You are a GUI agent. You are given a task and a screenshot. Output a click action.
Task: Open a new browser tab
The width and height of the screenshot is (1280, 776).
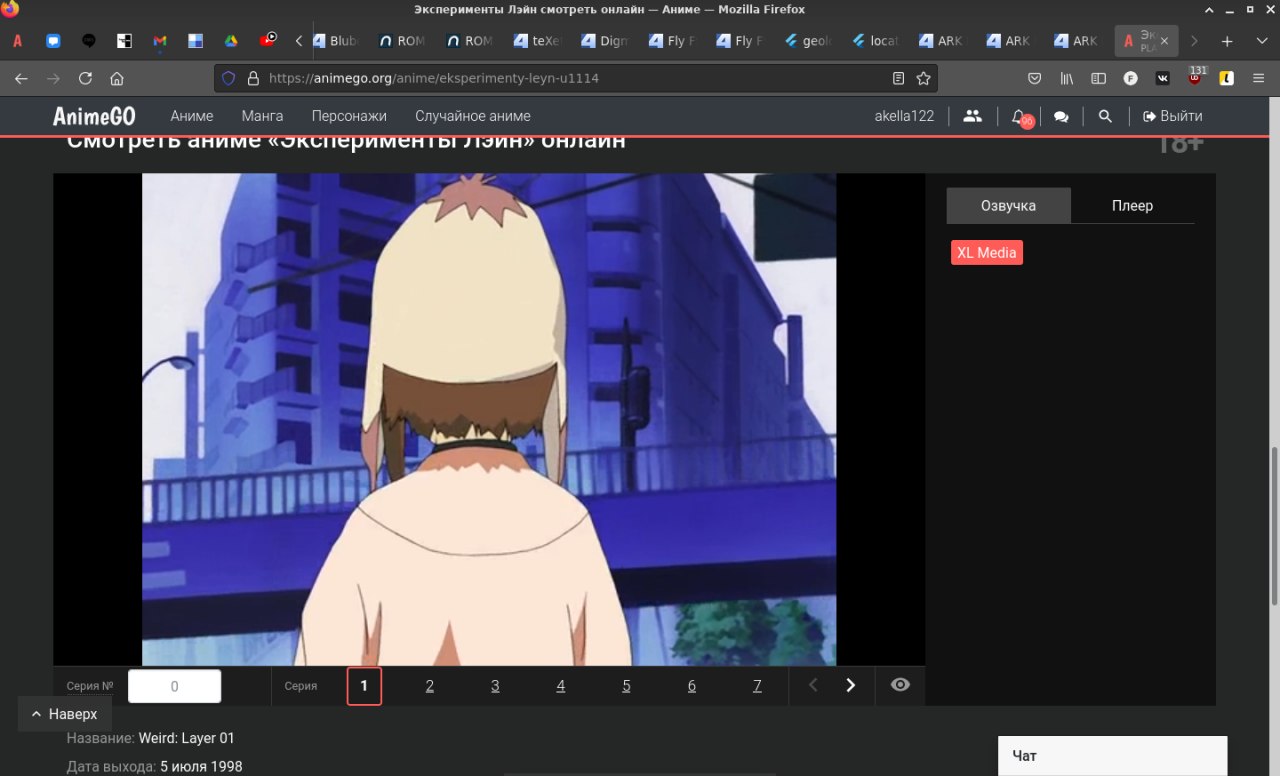tap(1227, 41)
